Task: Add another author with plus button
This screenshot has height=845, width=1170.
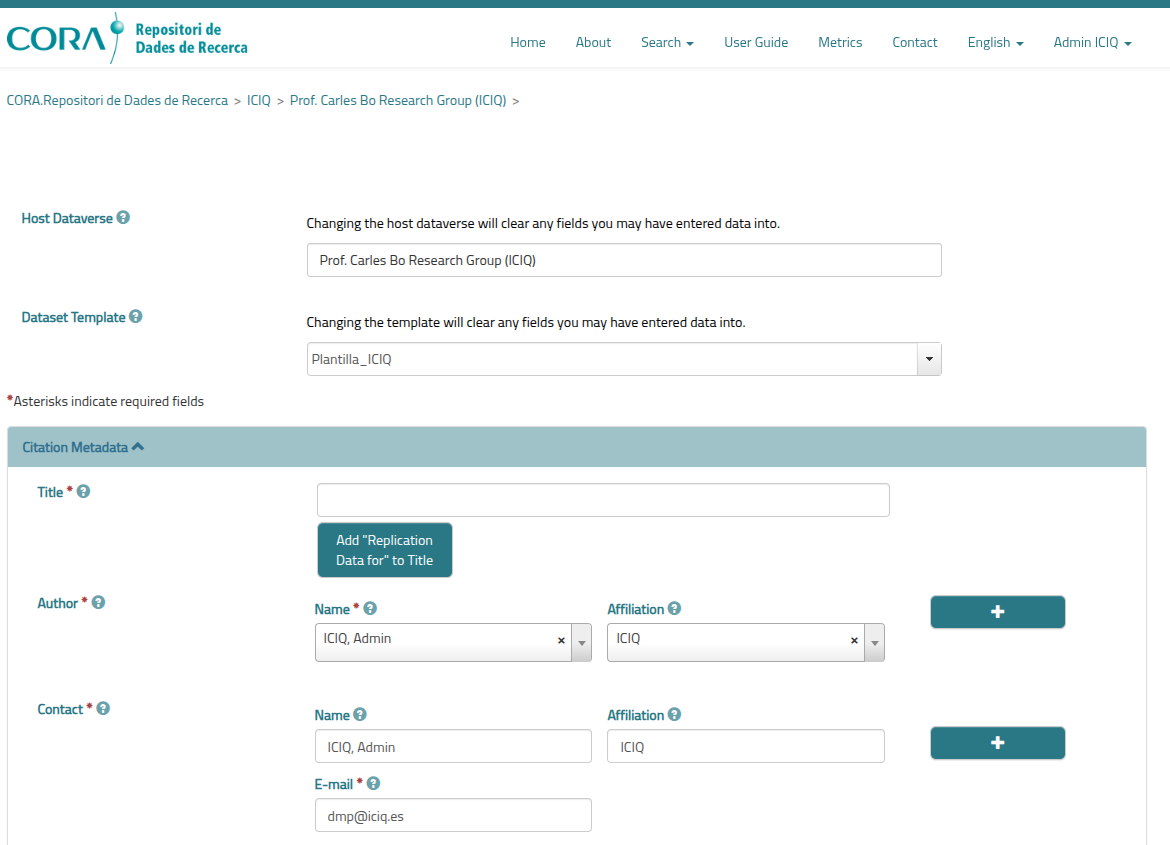Action: tap(997, 612)
